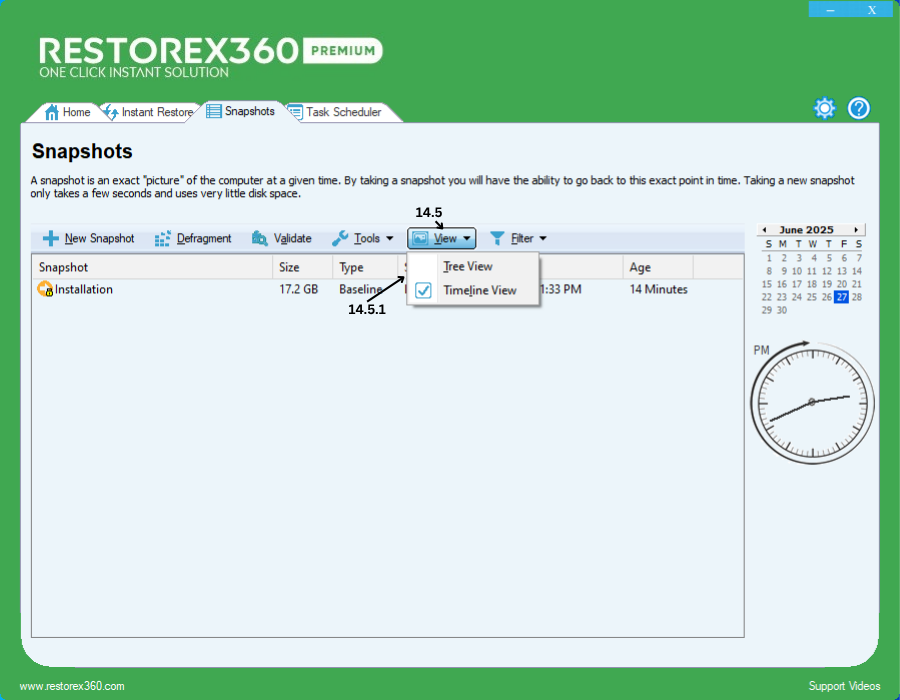Click the View picture icon
The width and height of the screenshot is (900, 700).
pyautogui.click(x=420, y=238)
